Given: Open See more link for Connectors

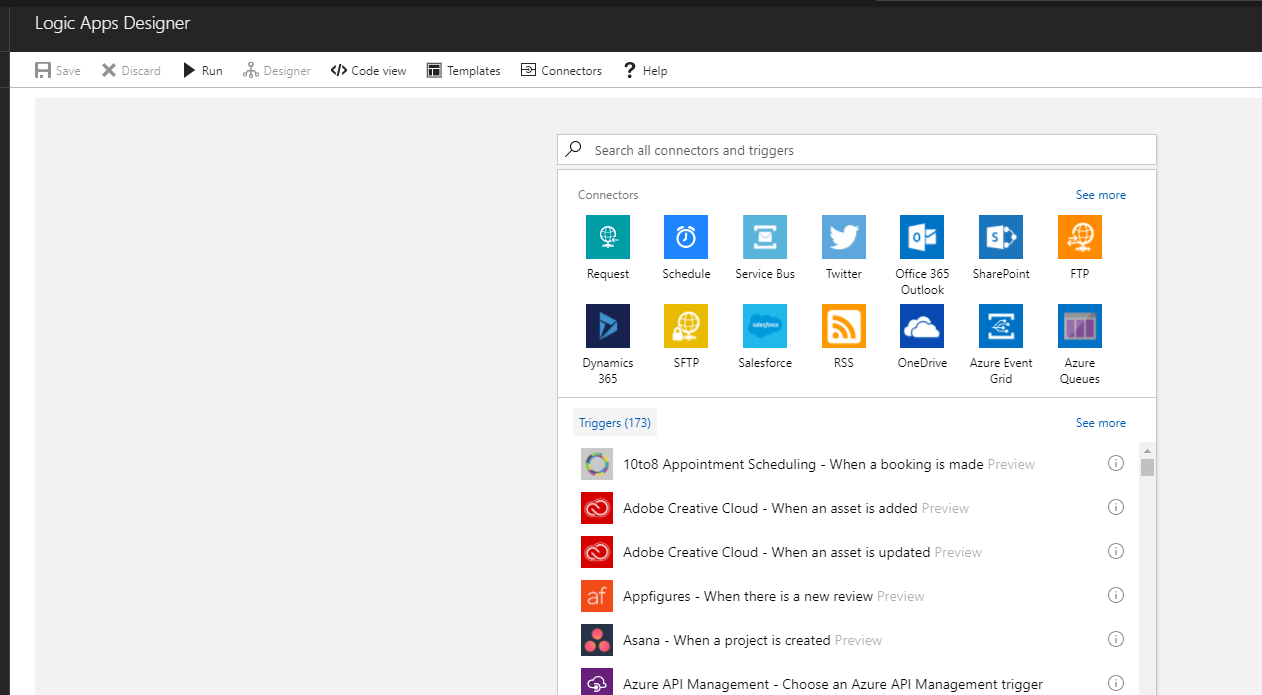Looking at the screenshot, I should [1100, 195].
